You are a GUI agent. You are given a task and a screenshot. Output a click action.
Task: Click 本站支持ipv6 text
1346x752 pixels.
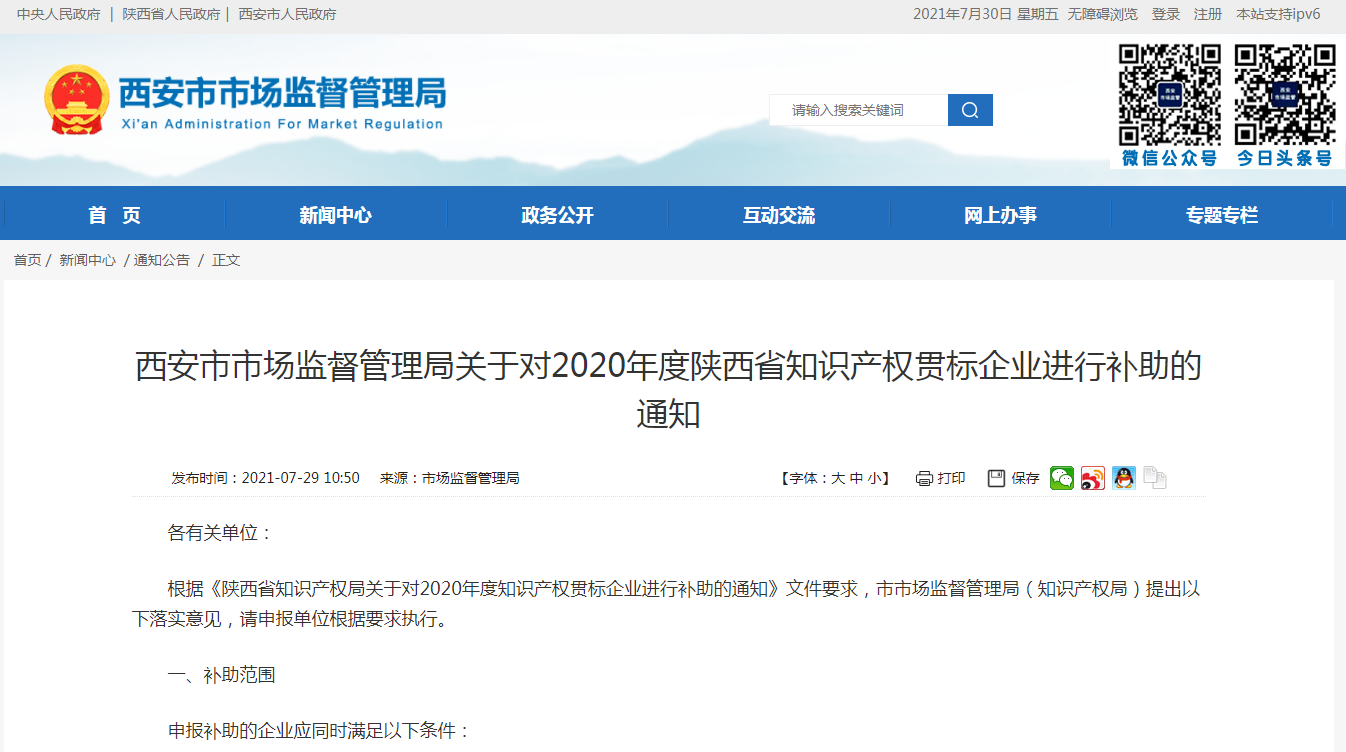click(1278, 14)
